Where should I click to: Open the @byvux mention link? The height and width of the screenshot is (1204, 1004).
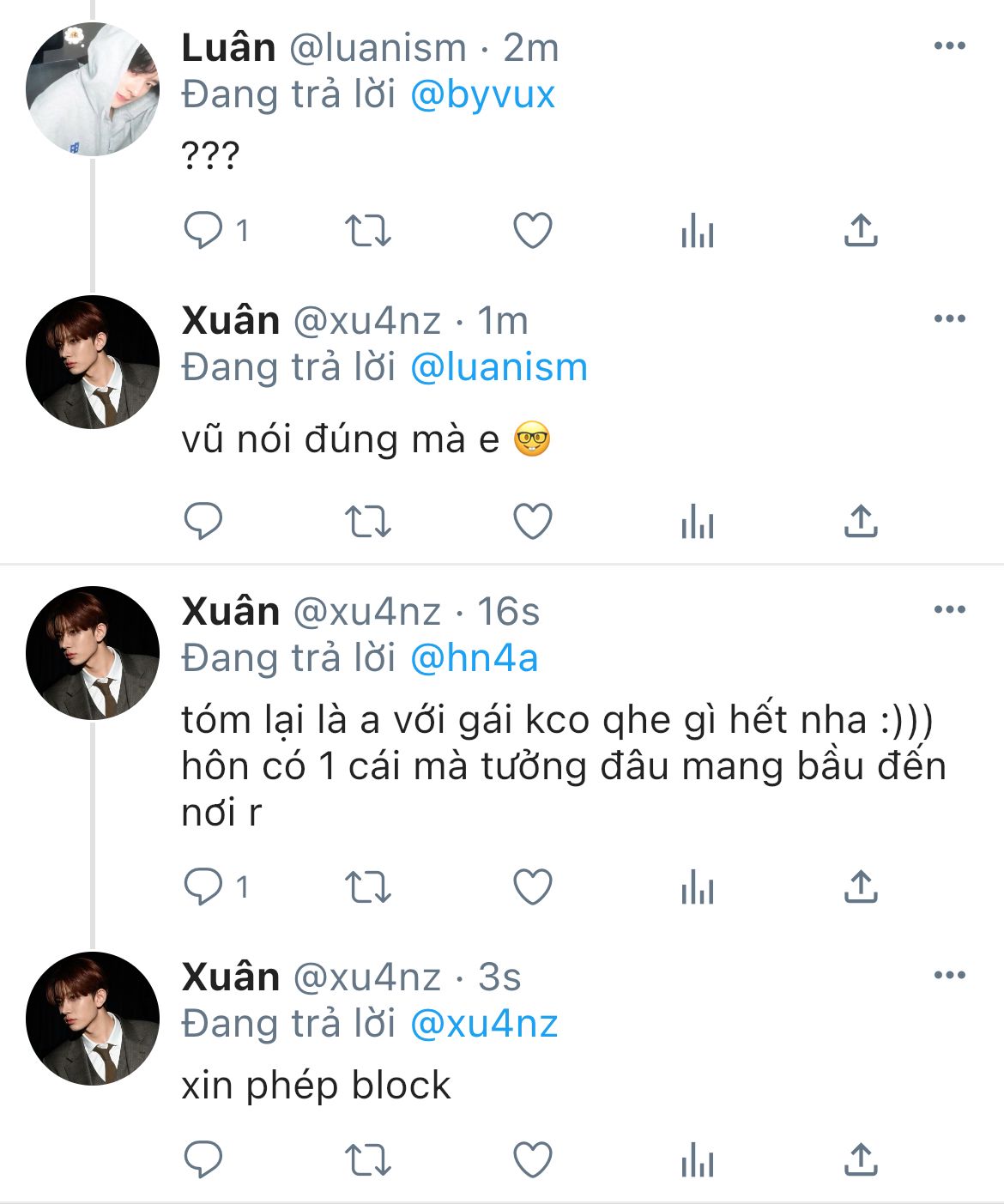[482, 94]
